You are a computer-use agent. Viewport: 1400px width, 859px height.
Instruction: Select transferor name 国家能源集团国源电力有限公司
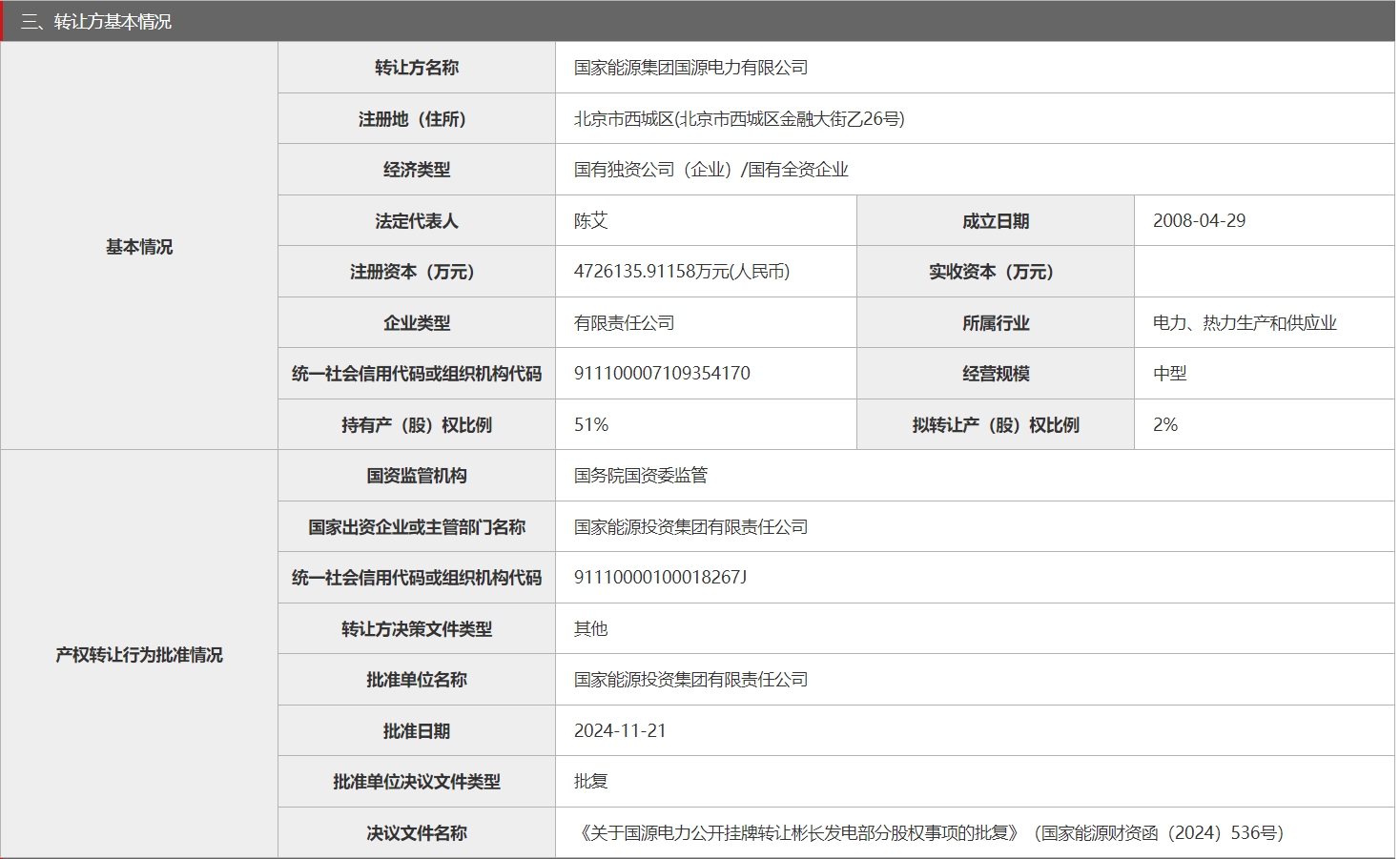690,68
